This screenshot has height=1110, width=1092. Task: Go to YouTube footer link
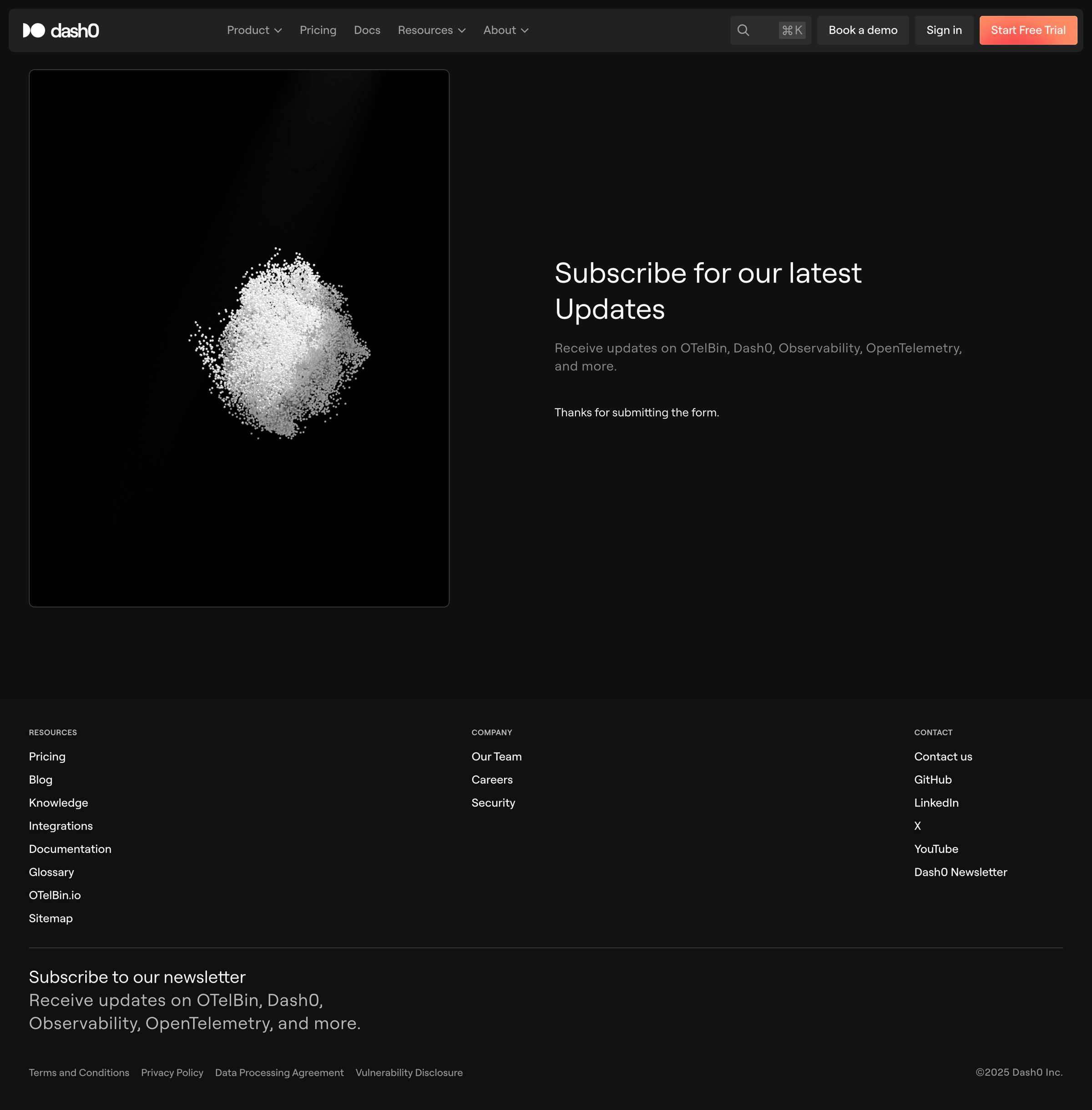[x=936, y=849]
